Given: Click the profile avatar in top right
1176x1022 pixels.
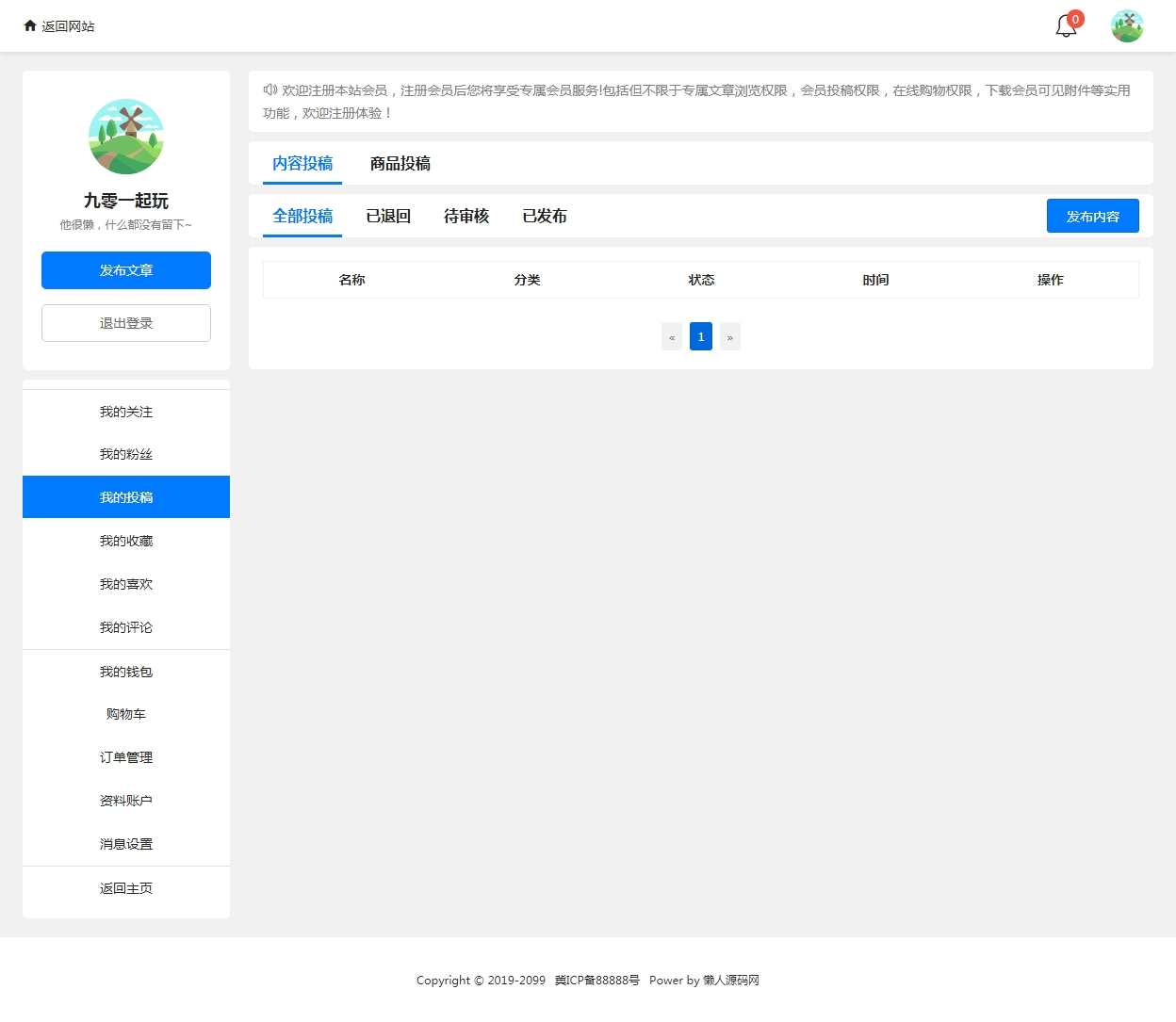Looking at the screenshot, I should click(1126, 25).
